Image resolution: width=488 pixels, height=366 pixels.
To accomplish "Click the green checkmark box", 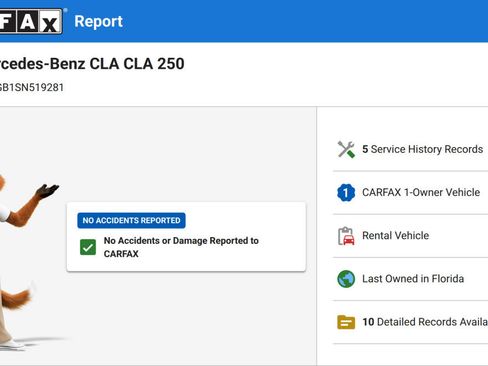I will pos(88,247).
